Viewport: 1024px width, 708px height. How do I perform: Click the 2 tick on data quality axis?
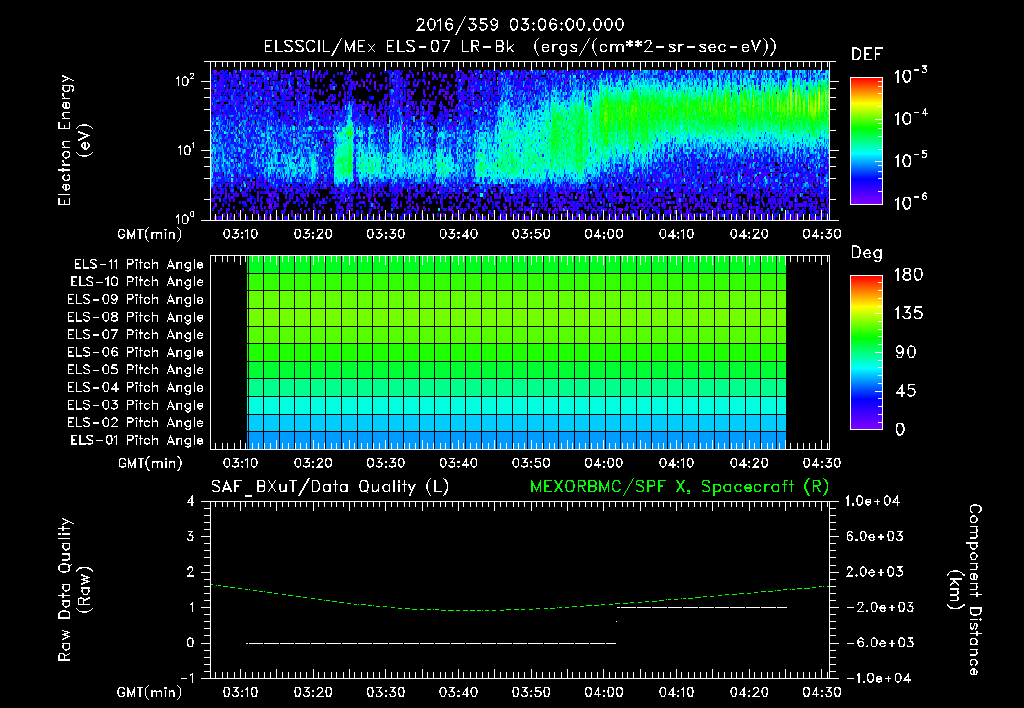click(191, 572)
